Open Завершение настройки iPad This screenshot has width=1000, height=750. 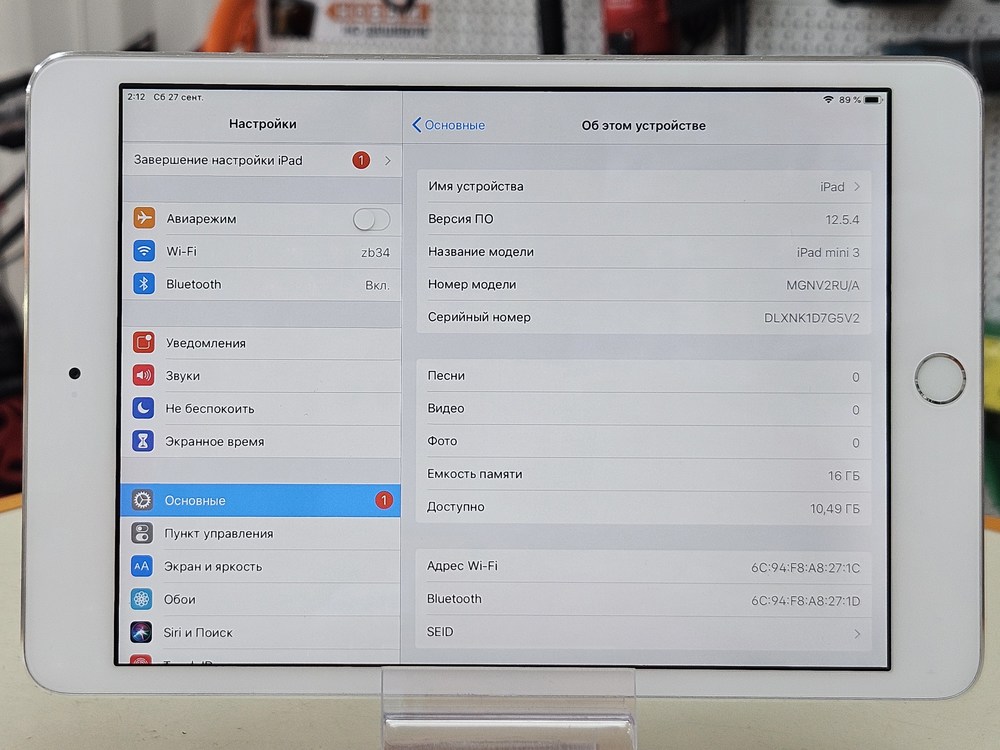pos(261,160)
